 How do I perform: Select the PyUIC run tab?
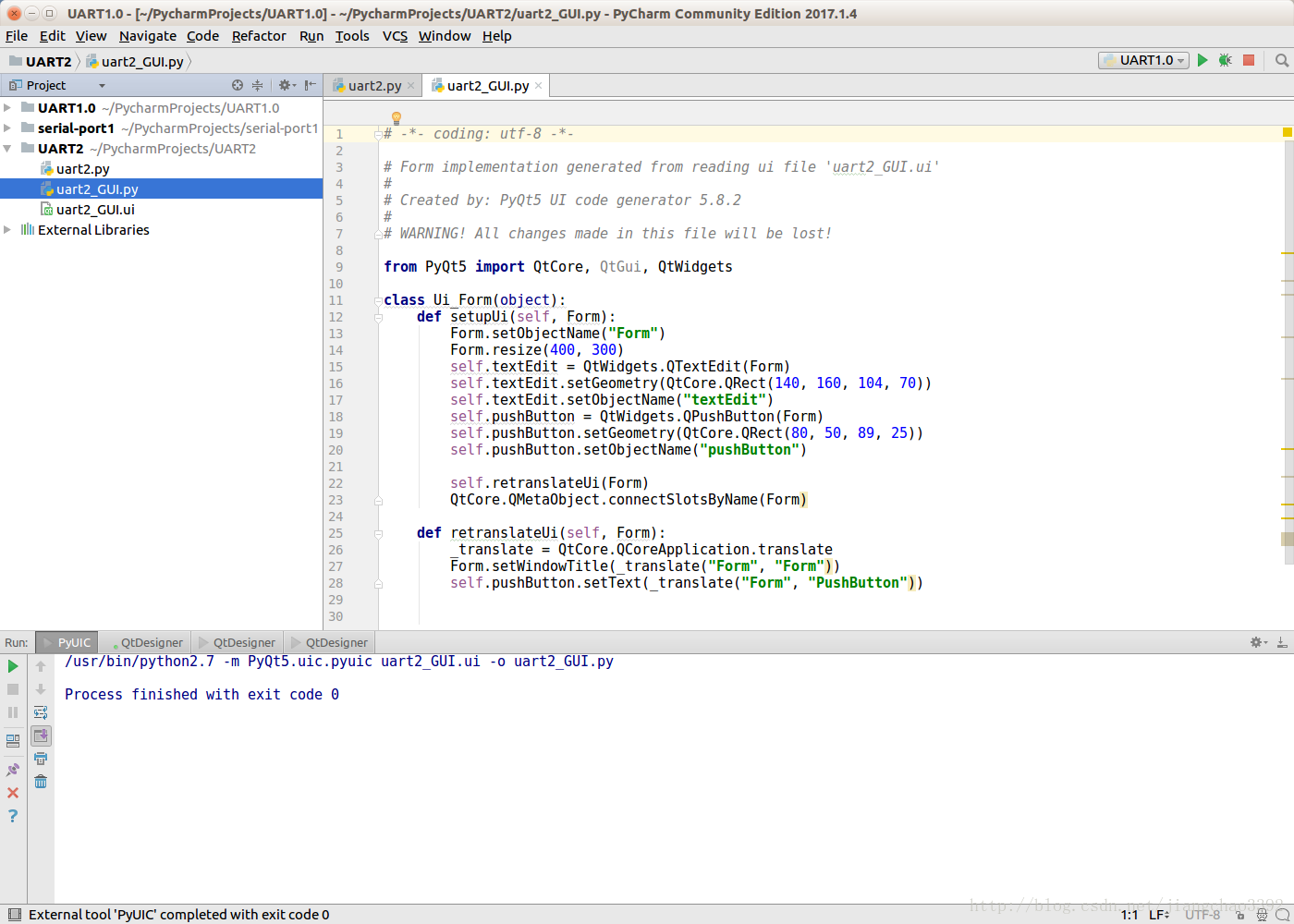[x=67, y=642]
